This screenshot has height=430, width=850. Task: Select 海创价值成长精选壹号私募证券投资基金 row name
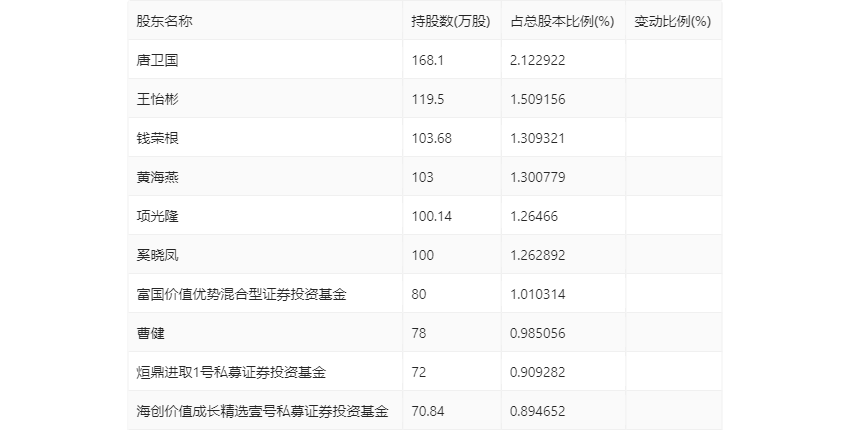(x=262, y=412)
